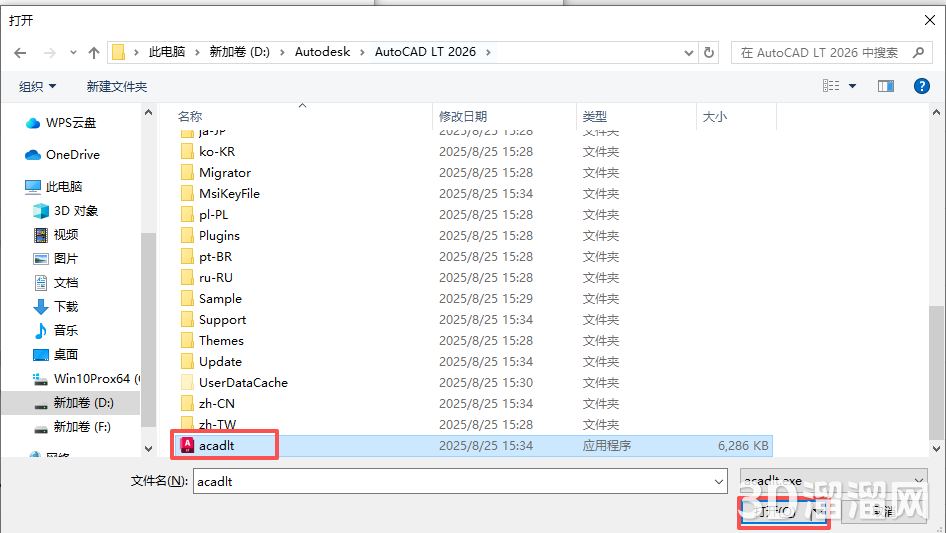Select Autodesk in the address path
946x533 pixels.
[x=322, y=52]
